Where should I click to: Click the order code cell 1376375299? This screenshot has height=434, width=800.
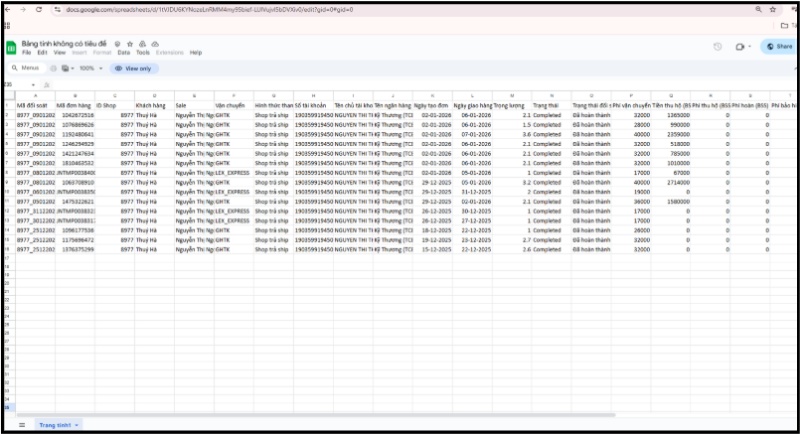coord(75,250)
